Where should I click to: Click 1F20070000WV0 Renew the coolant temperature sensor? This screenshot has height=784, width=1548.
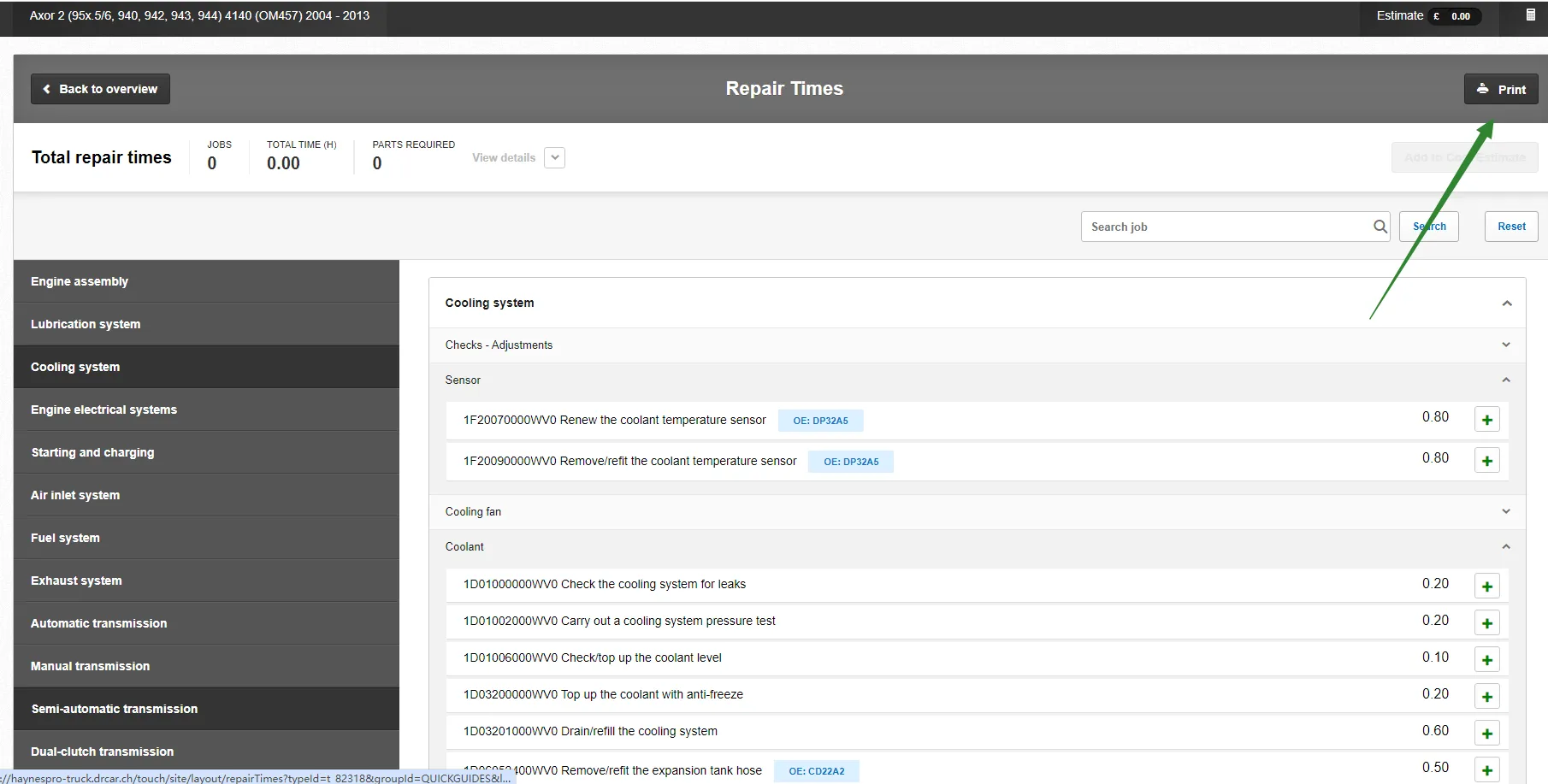pyautogui.click(x=615, y=420)
